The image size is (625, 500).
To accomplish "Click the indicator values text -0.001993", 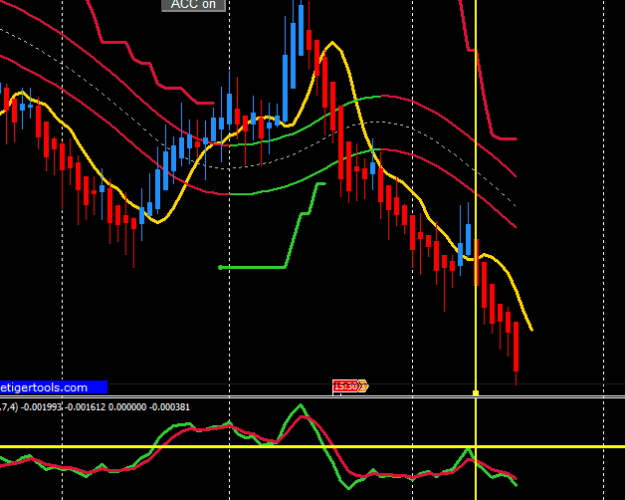I will pyautogui.click(x=42, y=407).
